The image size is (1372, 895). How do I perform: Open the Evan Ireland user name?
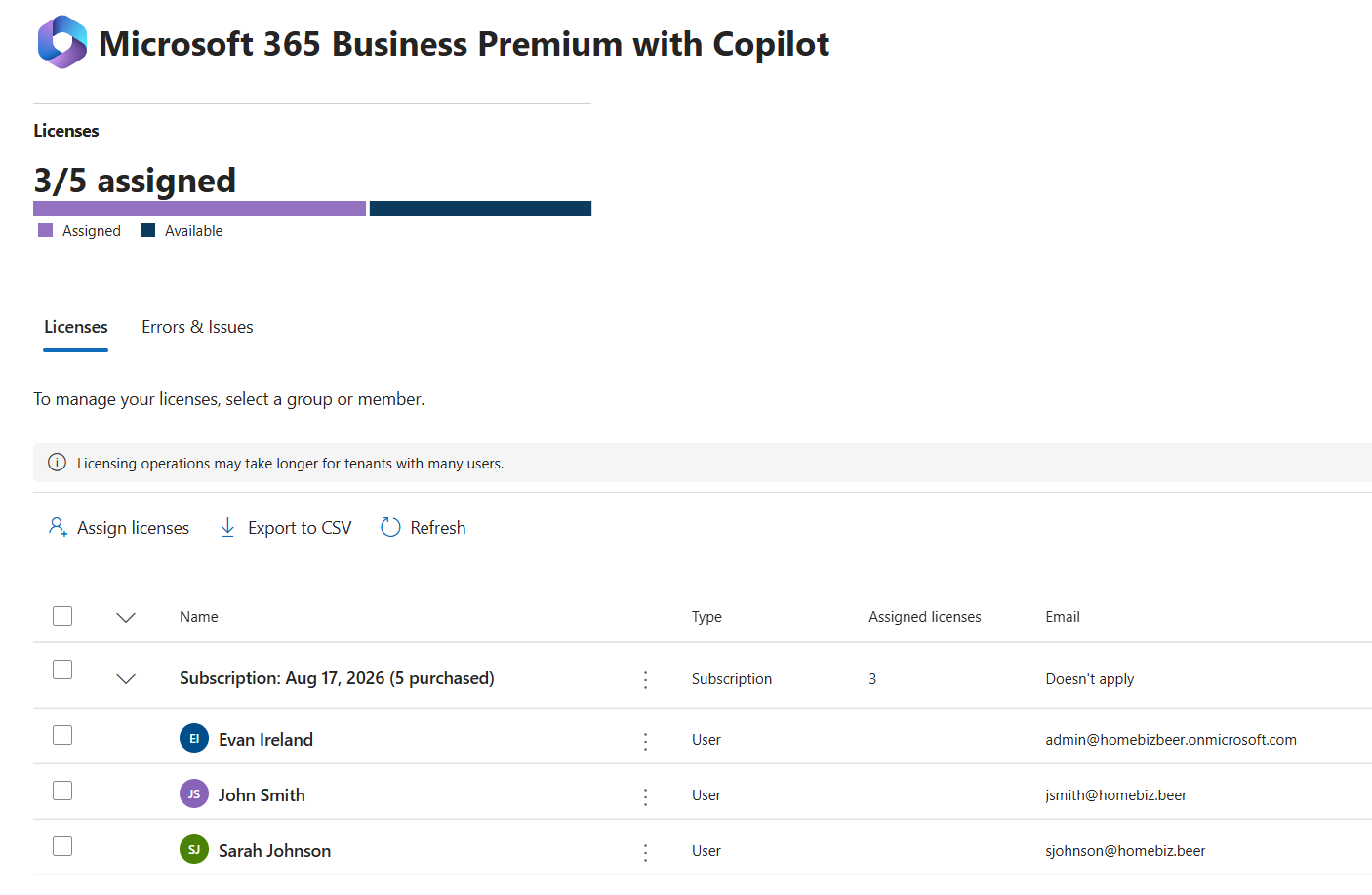tap(265, 740)
